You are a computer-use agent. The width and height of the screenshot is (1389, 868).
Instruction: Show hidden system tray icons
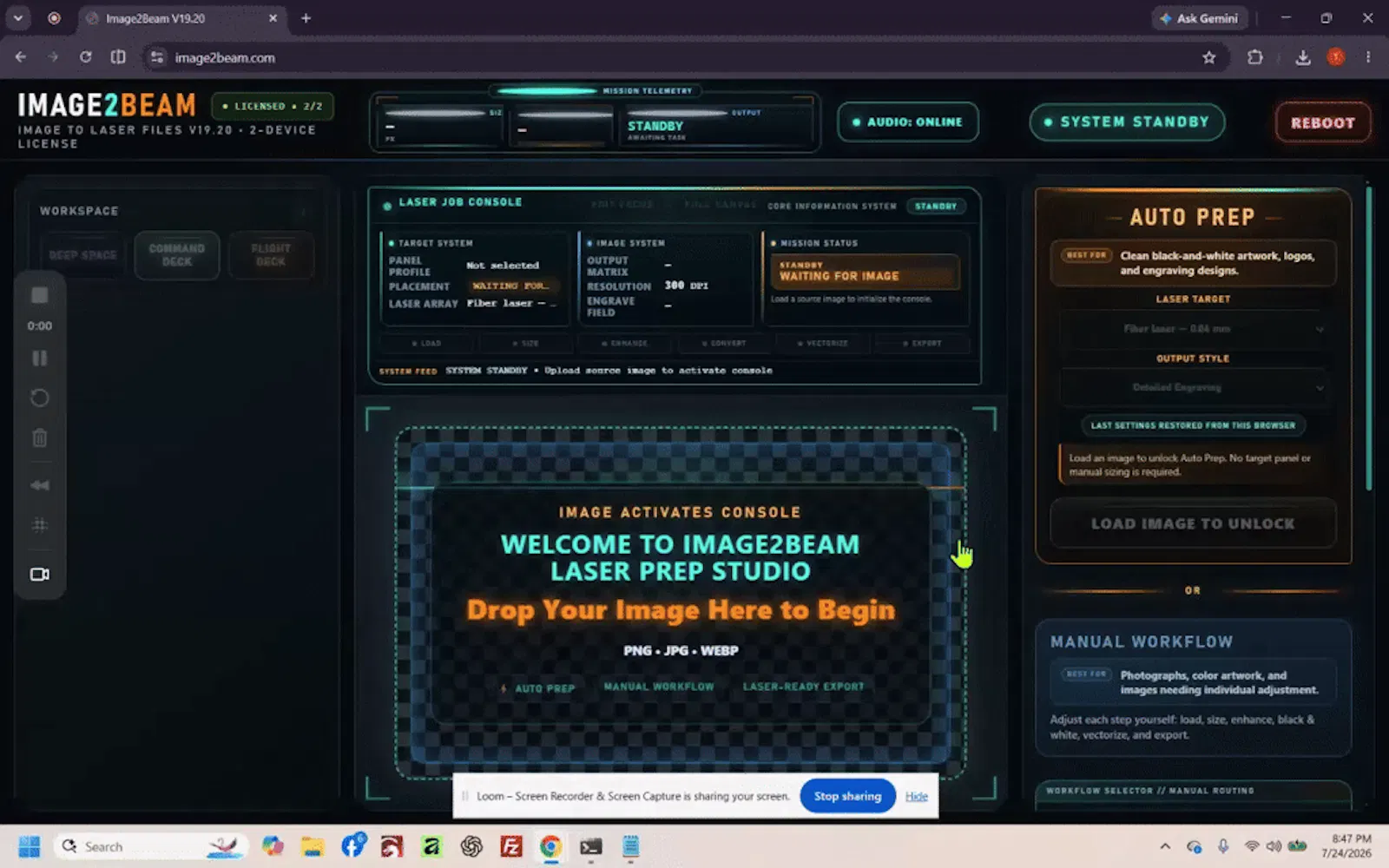[x=1165, y=846]
